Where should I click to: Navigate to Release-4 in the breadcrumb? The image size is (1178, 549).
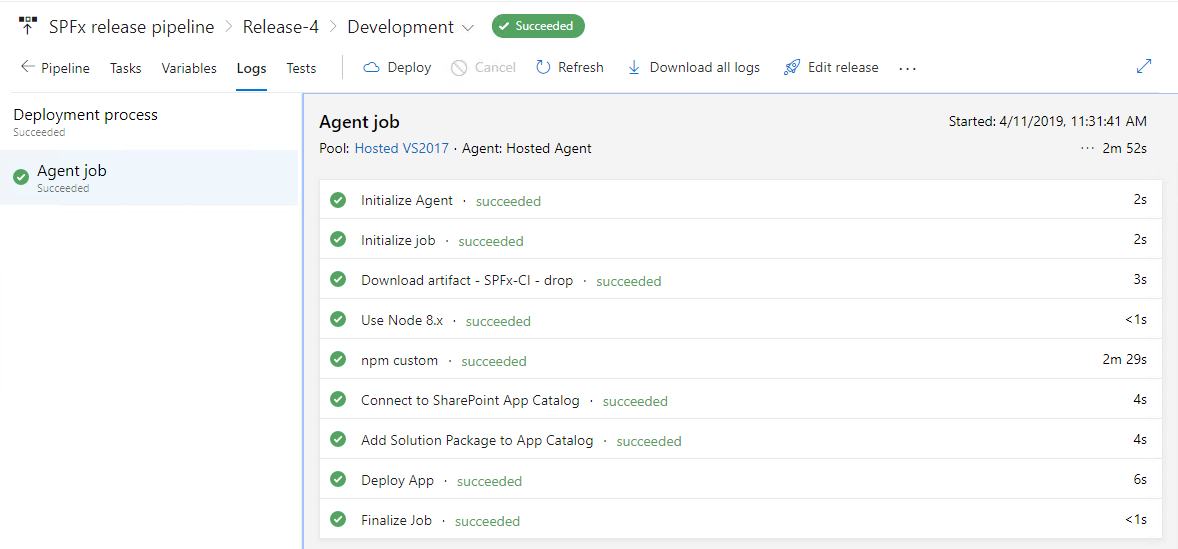tap(280, 27)
